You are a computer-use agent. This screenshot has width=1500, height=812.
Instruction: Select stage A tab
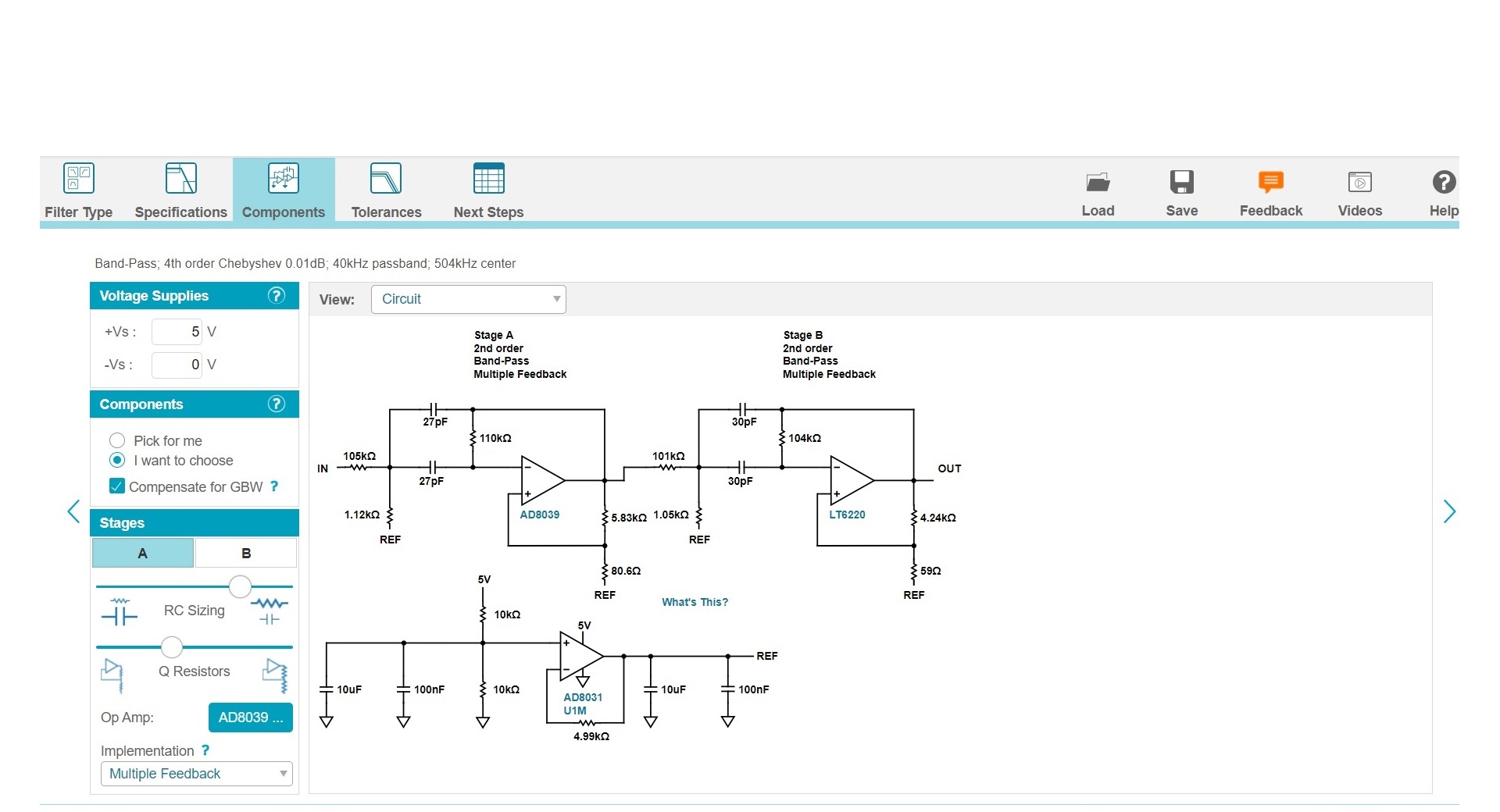pos(143,554)
